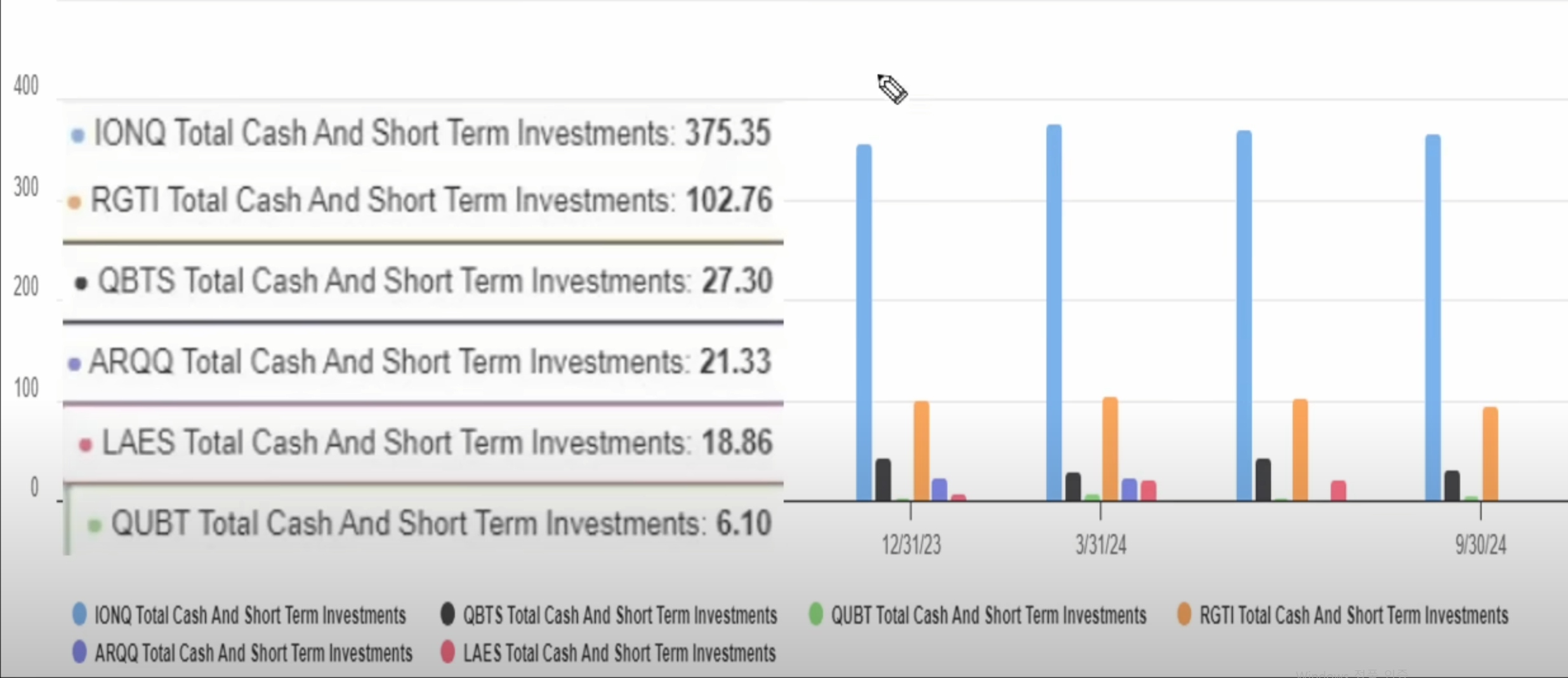
Task: Click the red bullet beside the 18.86 tooltip value
Action: click(x=85, y=444)
